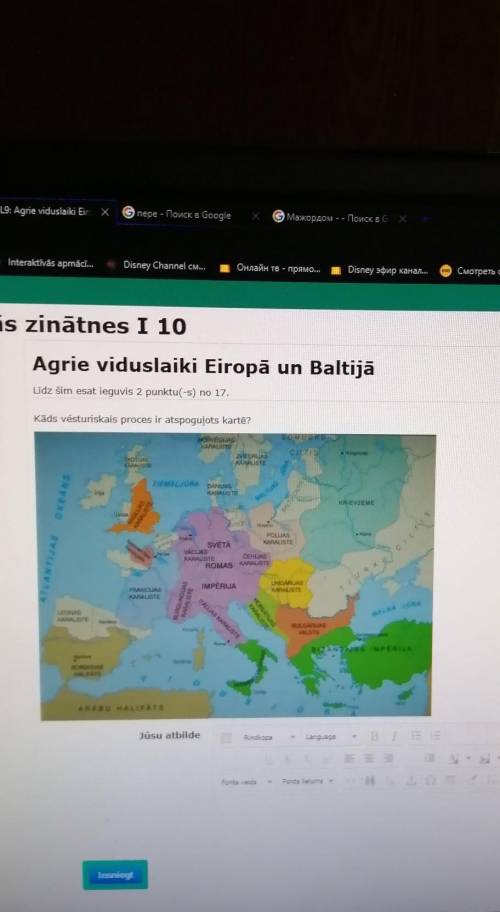Viewport: 500px width, 912px height.
Task: Insert a numbered list in editor
Action: pos(435,736)
